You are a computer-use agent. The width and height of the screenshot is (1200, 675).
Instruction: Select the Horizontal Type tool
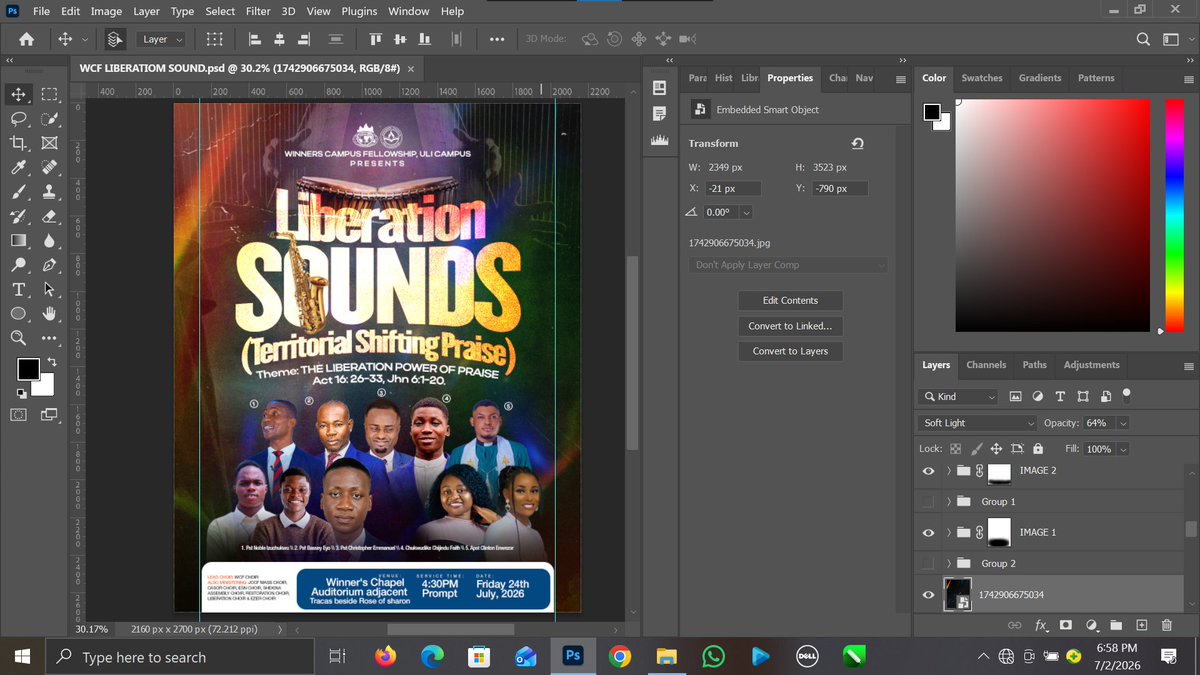point(18,289)
